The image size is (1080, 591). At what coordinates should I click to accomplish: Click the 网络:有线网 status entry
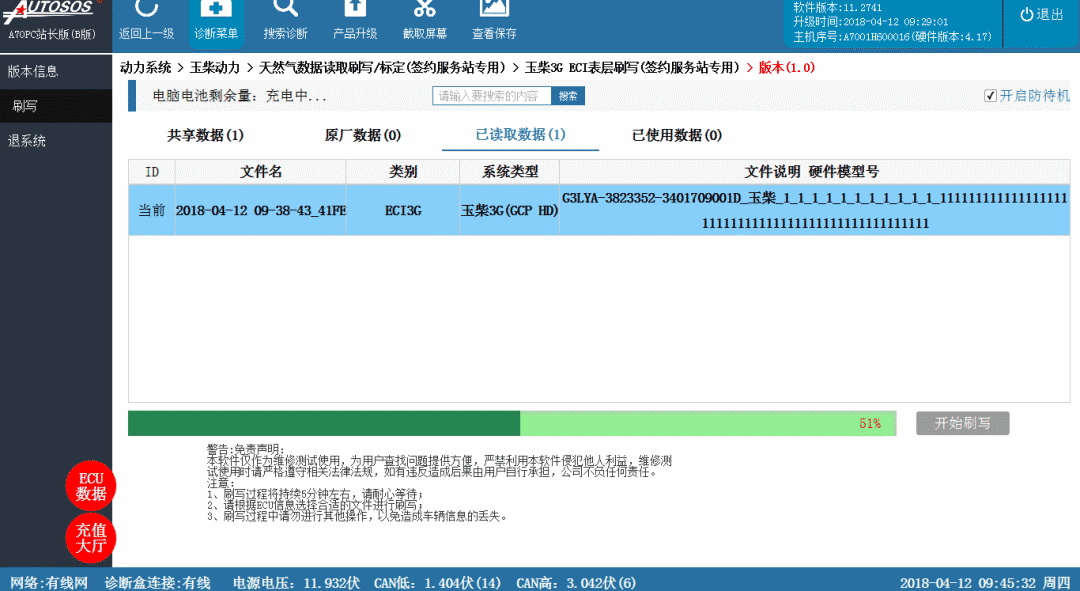pos(49,583)
